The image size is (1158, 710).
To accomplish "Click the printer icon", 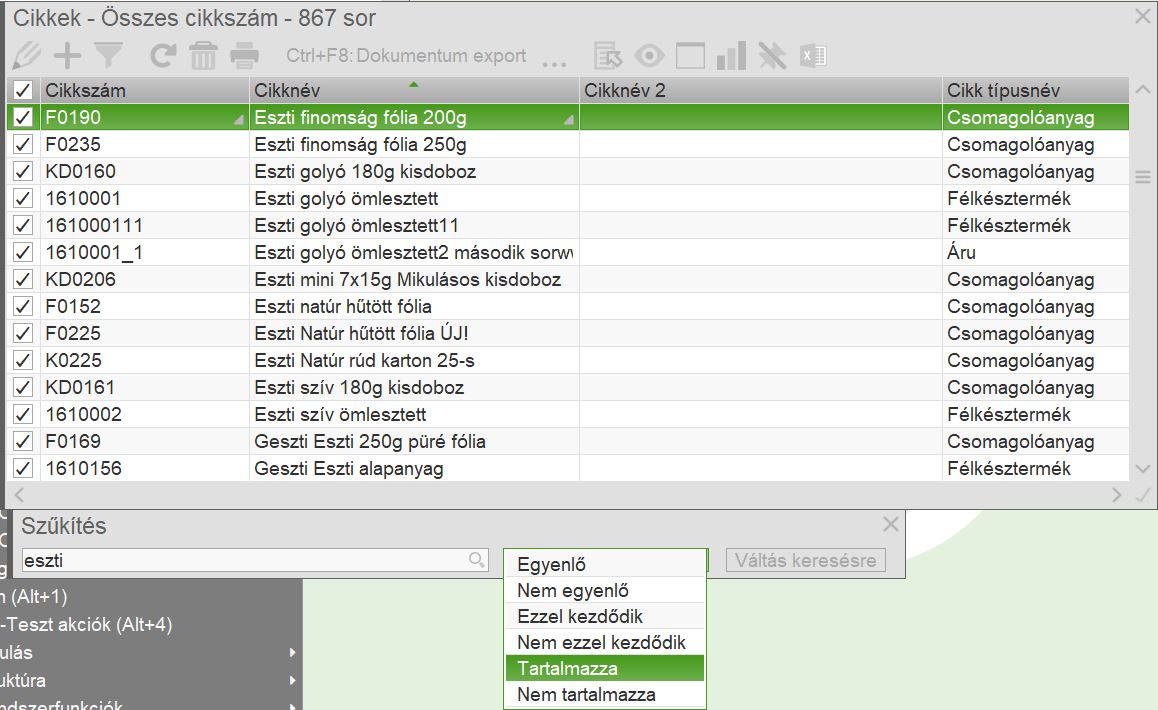I will pyautogui.click(x=244, y=56).
